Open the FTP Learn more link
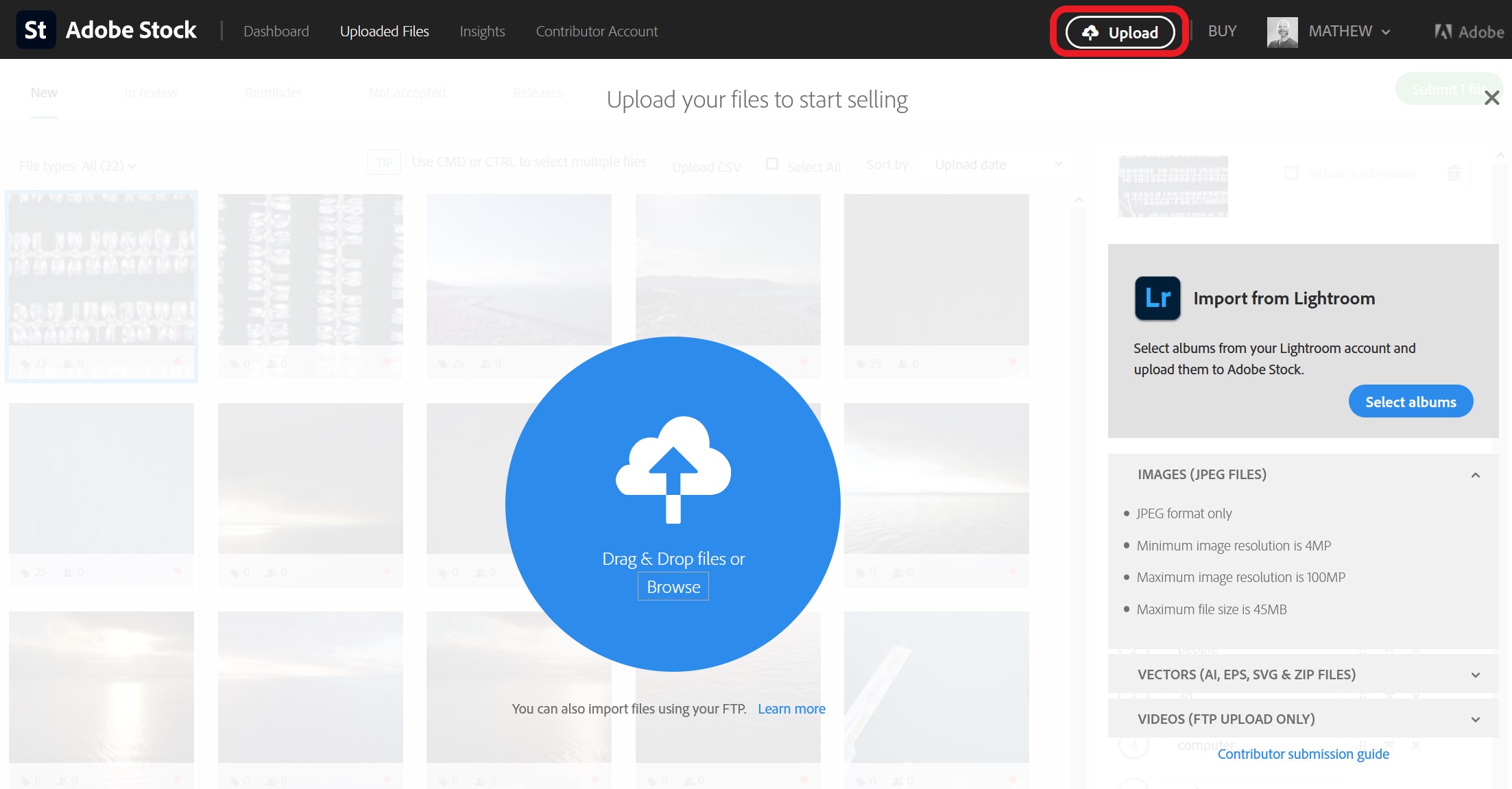 coord(791,709)
